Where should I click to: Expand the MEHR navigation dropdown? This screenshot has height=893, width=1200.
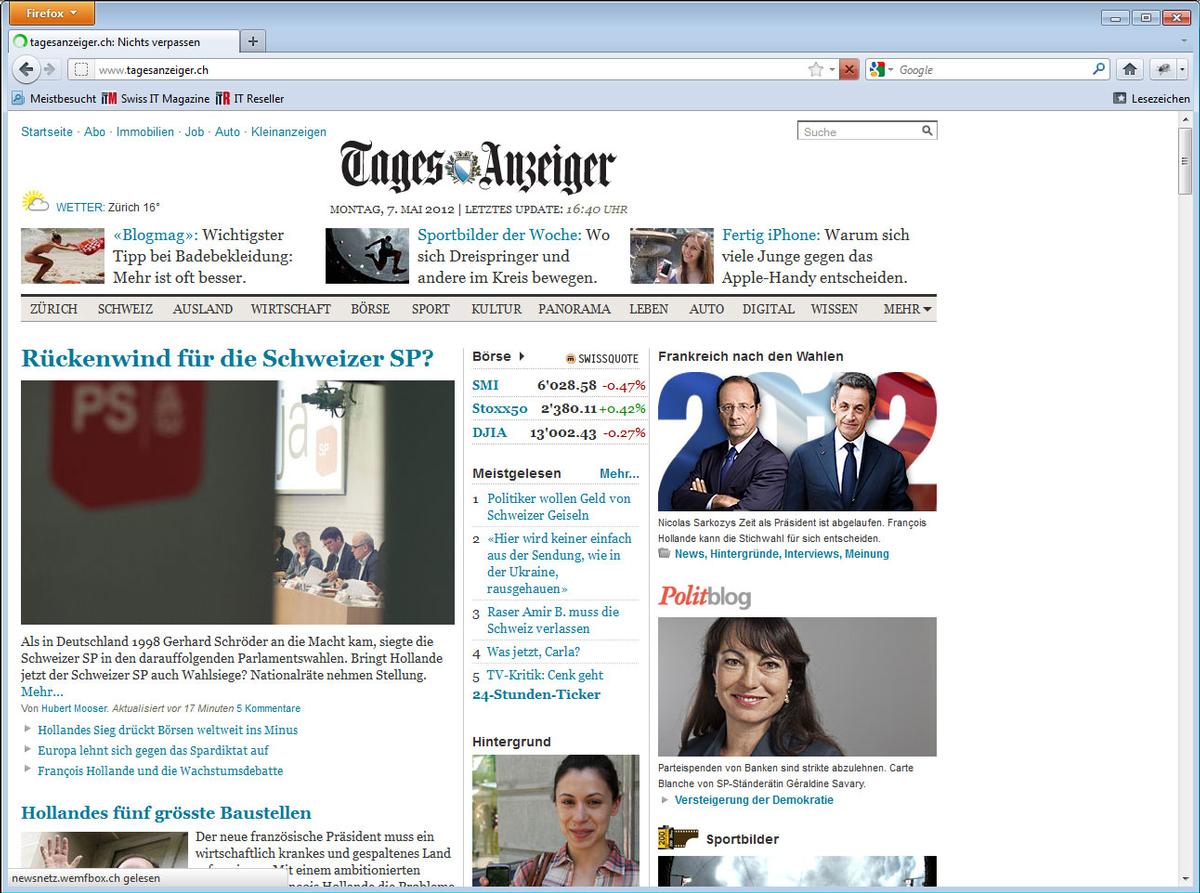(x=908, y=309)
